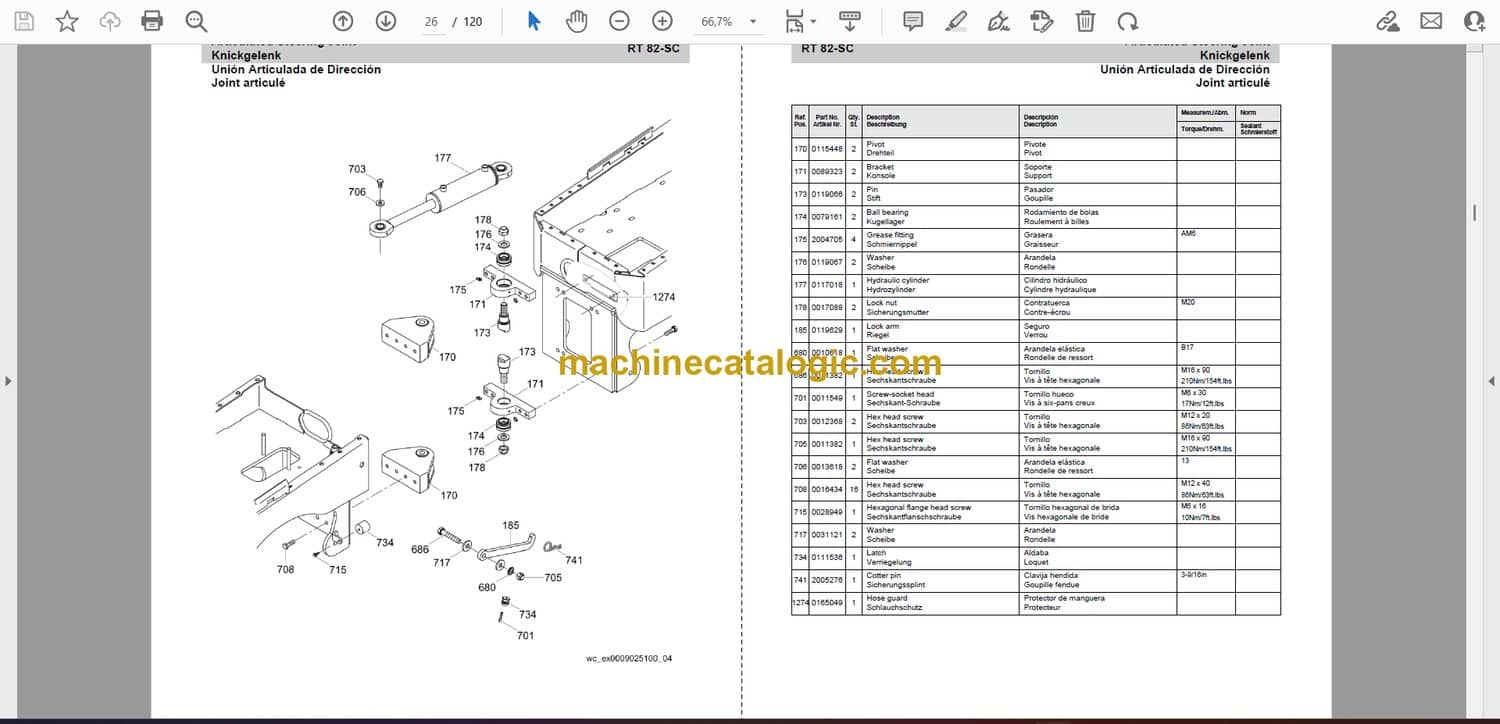Add a sticky note comment

click(x=913, y=21)
